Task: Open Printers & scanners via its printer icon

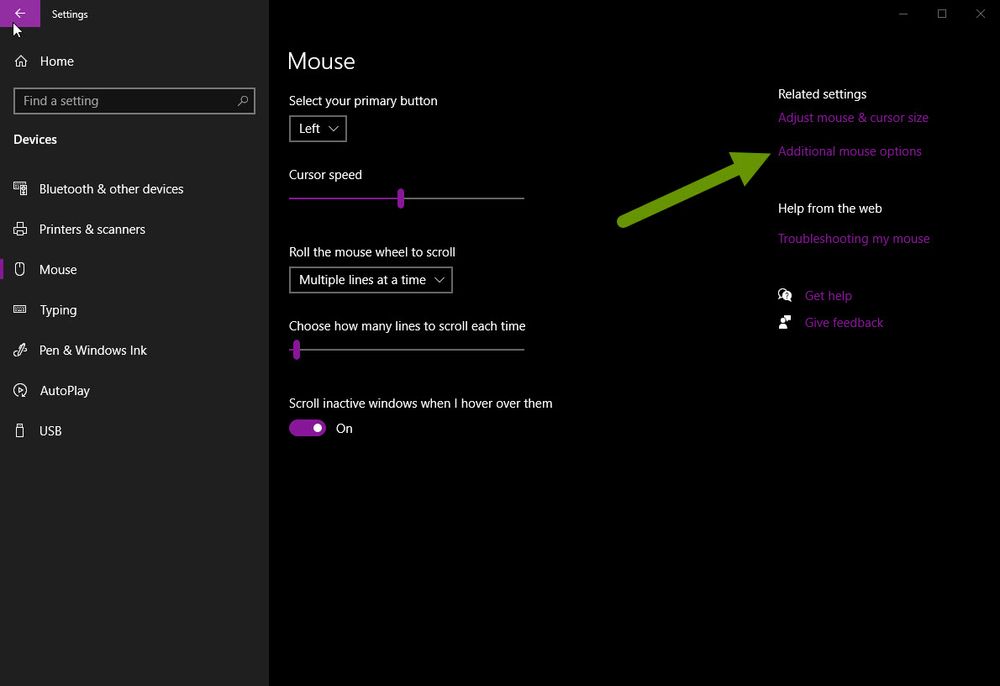Action: coord(20,229)
